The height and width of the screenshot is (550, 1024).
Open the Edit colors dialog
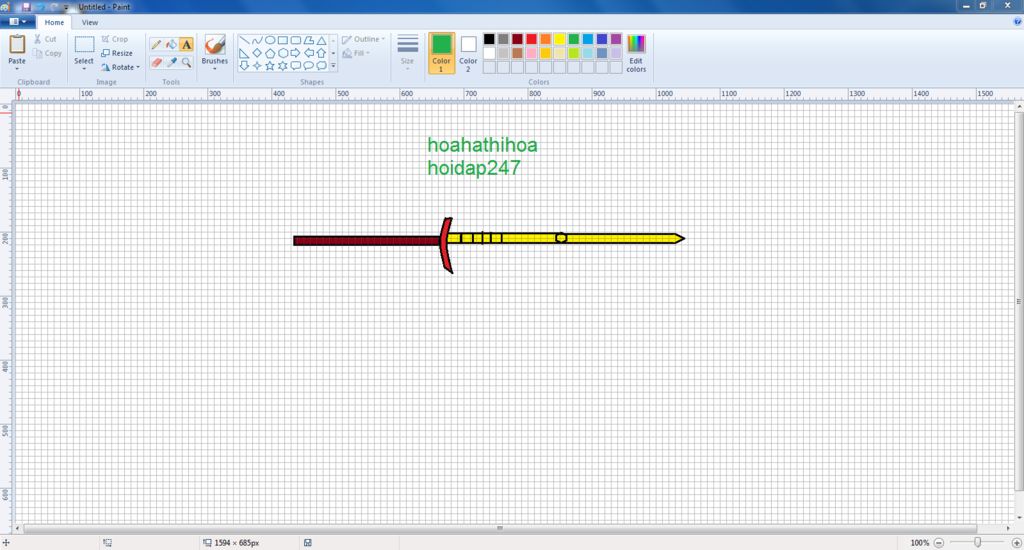point(636,54)
